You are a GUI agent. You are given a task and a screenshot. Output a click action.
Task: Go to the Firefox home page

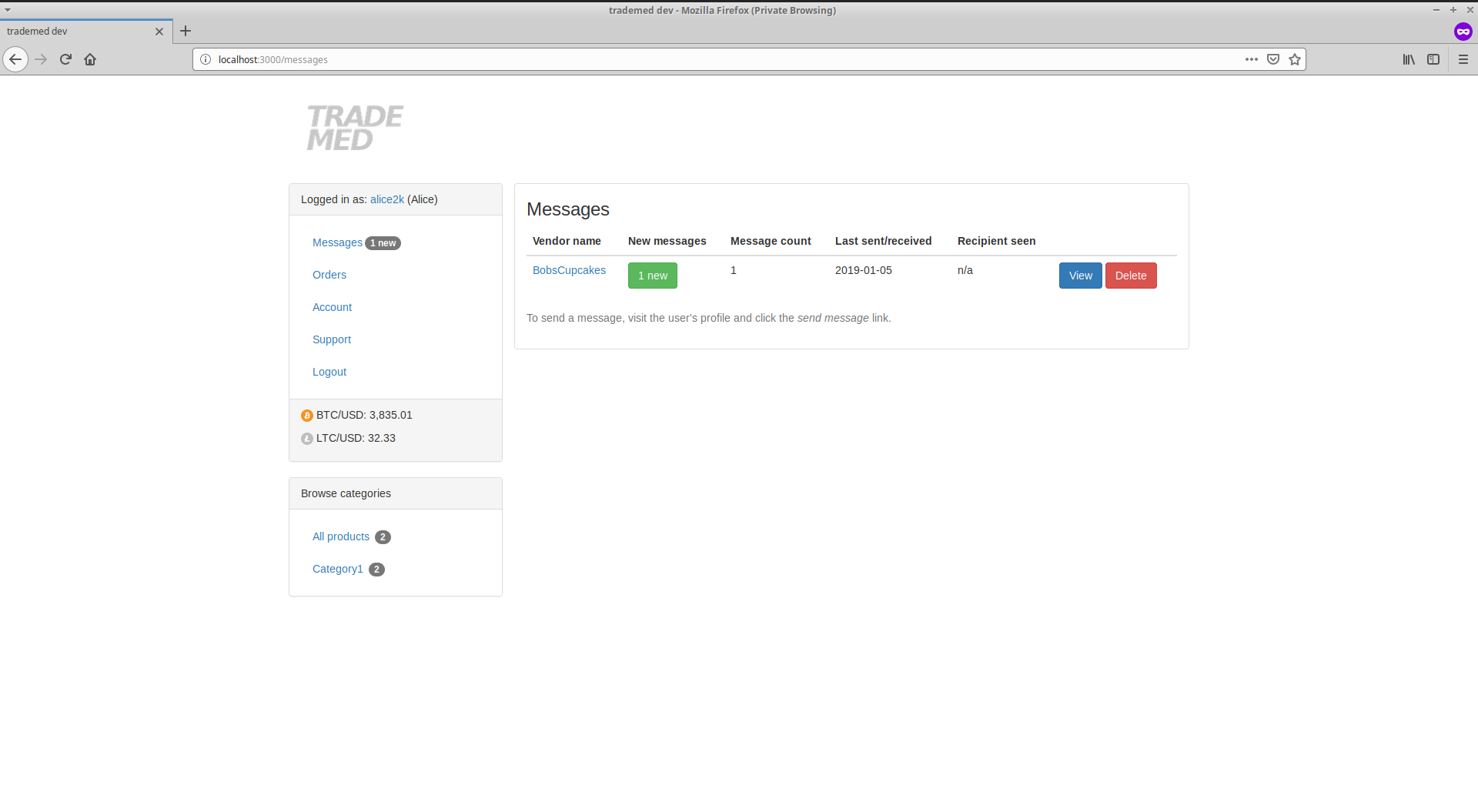[90, 59]
